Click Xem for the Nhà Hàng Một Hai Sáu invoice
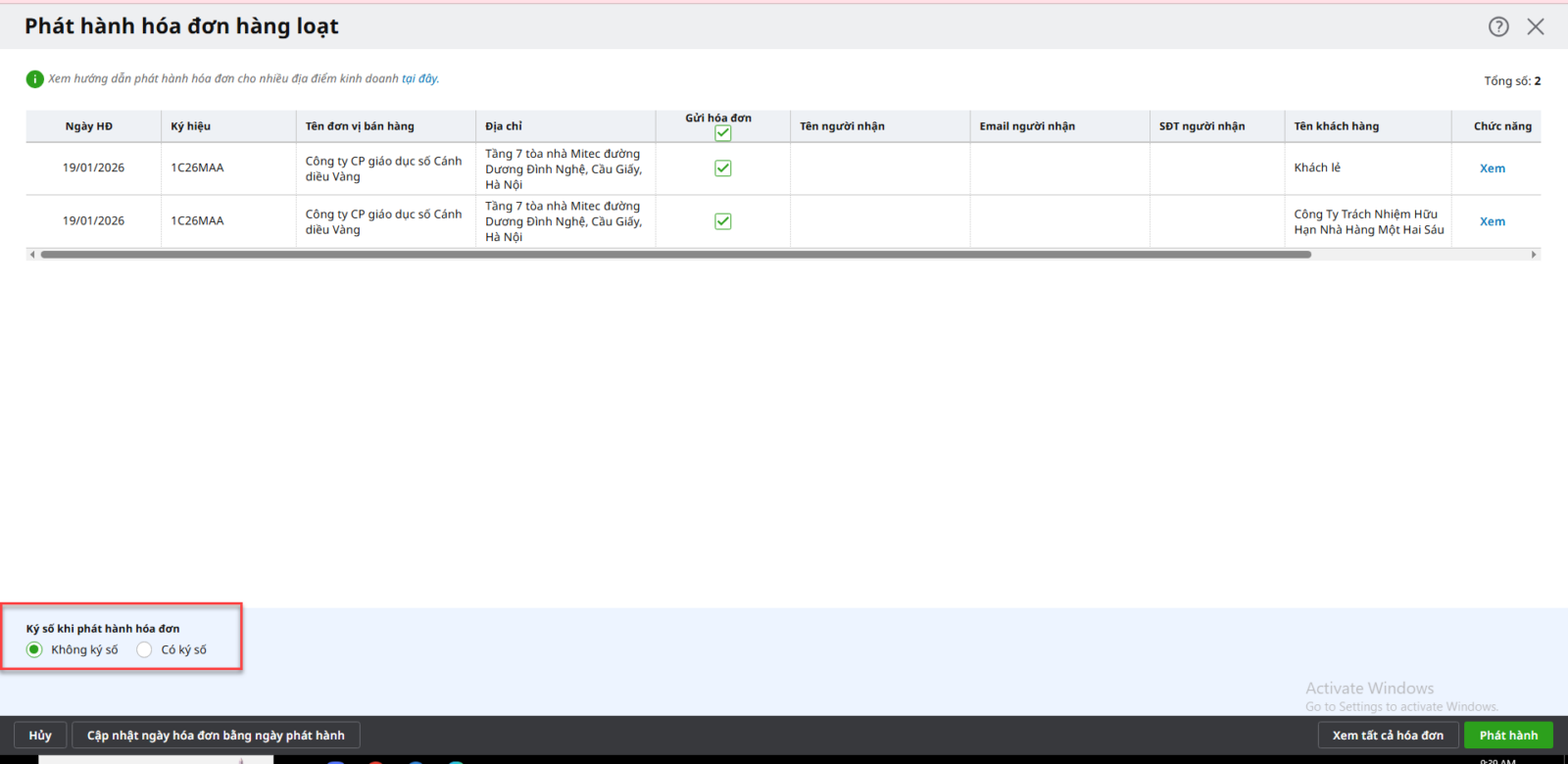 click(1492, 221)
